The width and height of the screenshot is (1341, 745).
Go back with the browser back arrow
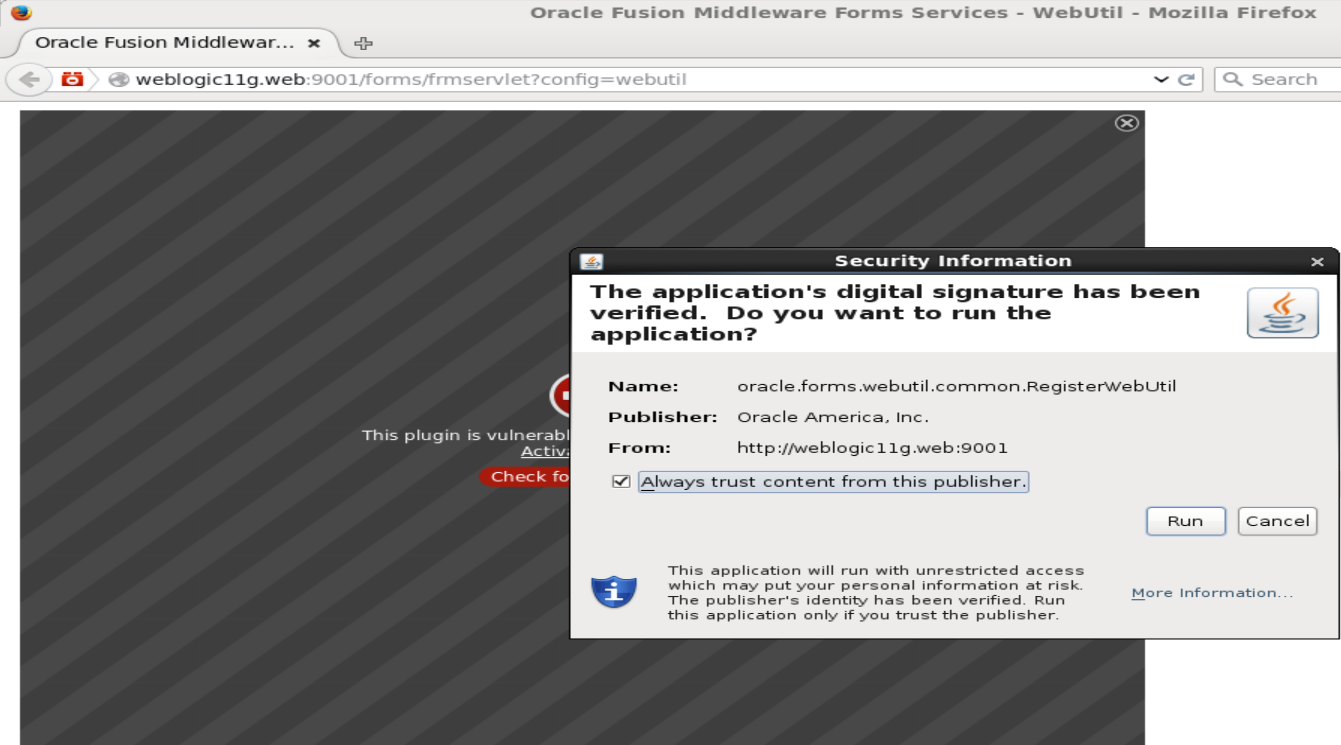tap(29, 79)
